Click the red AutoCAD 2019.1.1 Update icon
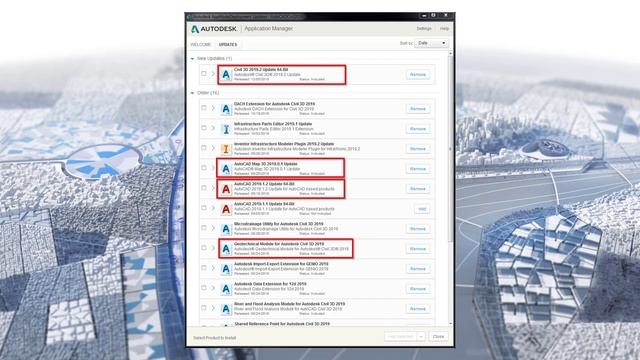Screen dimensions: 640x360 [226, 209]
